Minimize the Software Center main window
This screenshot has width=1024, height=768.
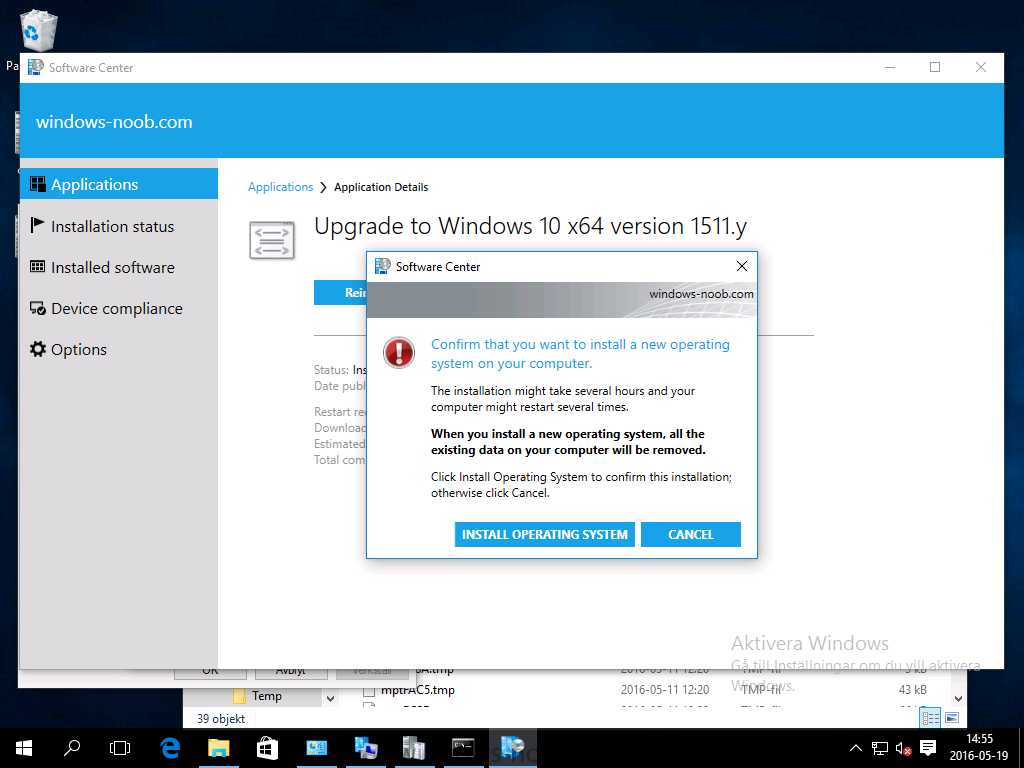pos(889,67)
